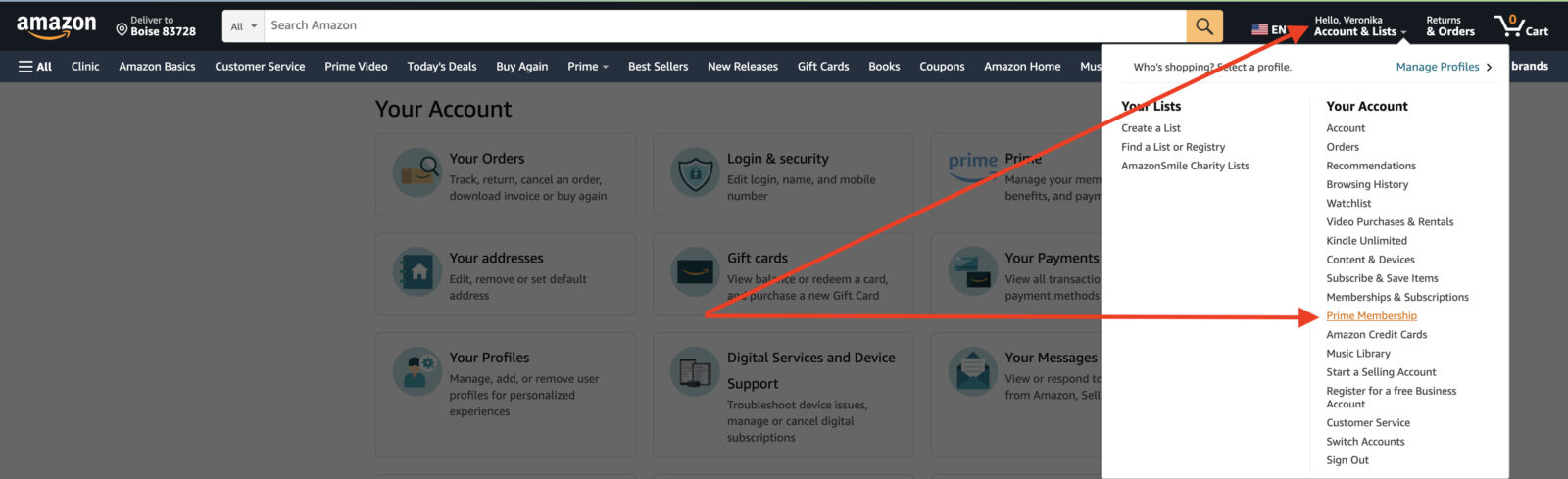Open Buy Again in nav bar
1568x479 pixels.
click(522, 67)
